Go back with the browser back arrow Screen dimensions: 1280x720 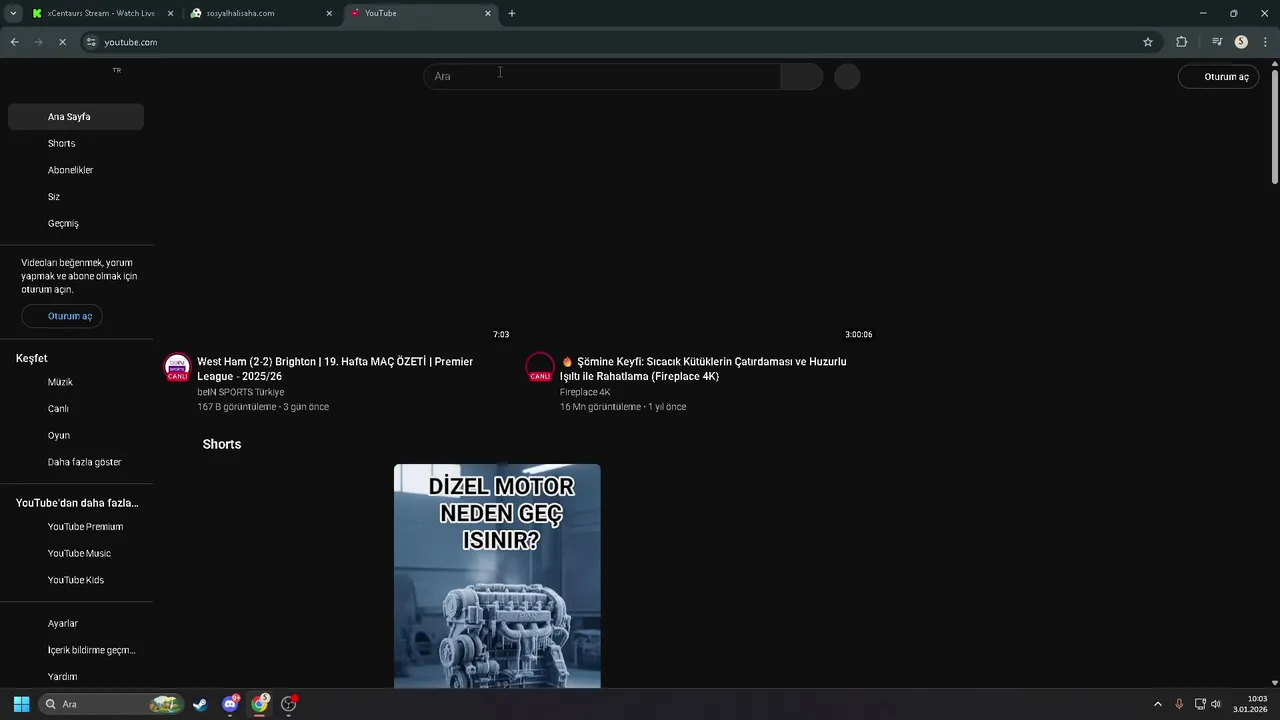pyautogui.click(x=14, y=42)
